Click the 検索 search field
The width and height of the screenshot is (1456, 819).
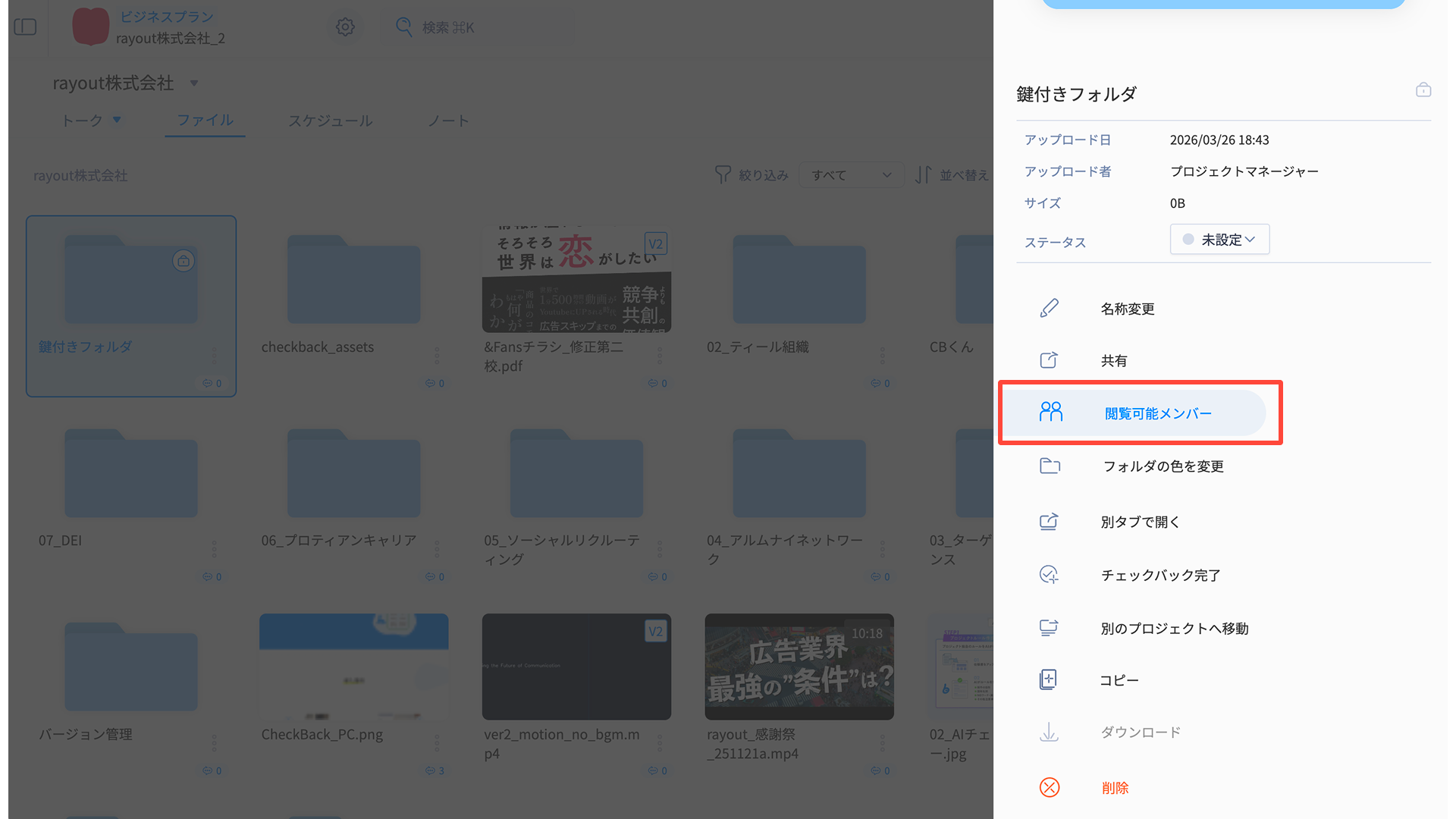(478, 27)
